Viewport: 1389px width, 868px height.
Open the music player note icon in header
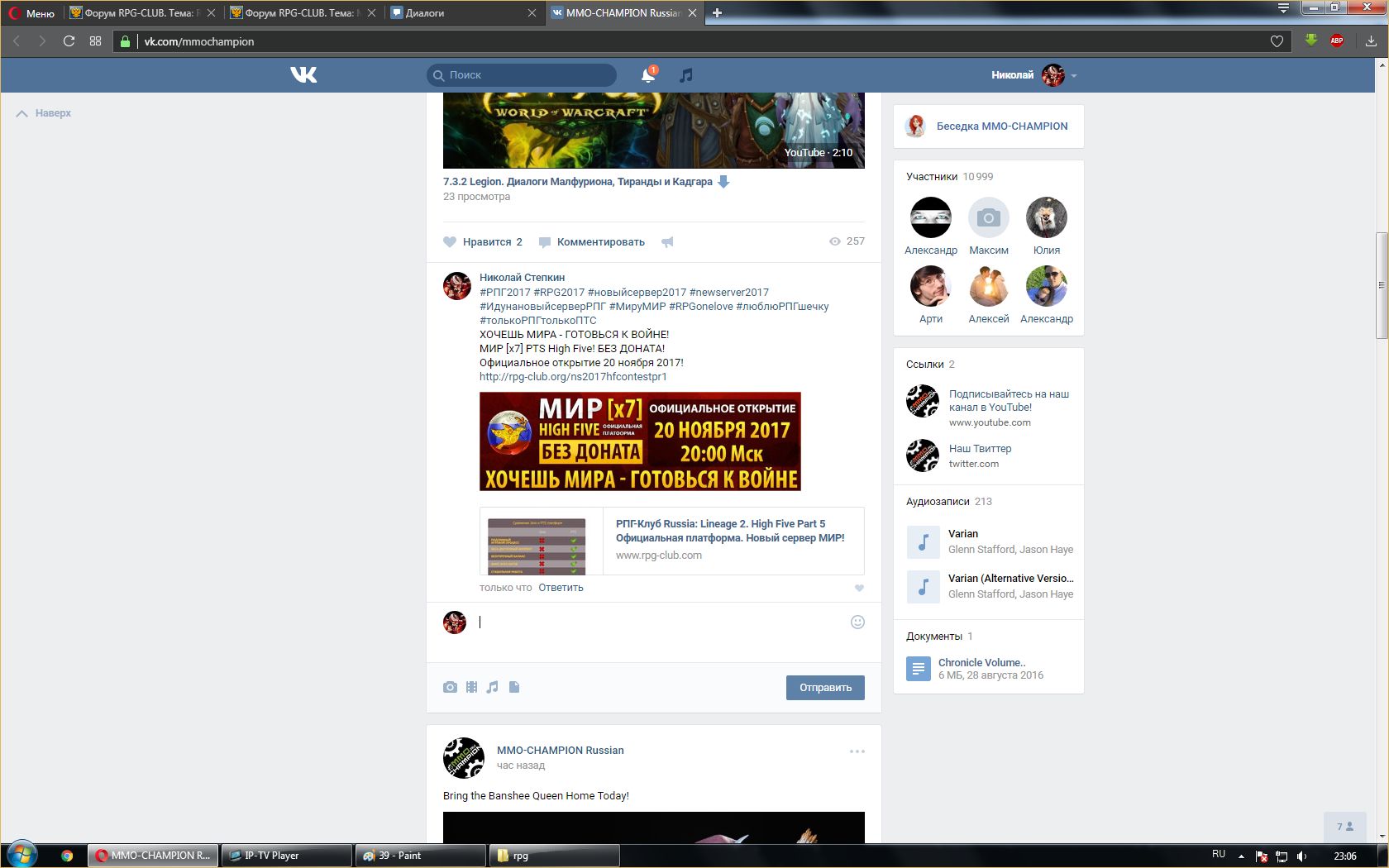pyautogui.click(x=685, y=75)
